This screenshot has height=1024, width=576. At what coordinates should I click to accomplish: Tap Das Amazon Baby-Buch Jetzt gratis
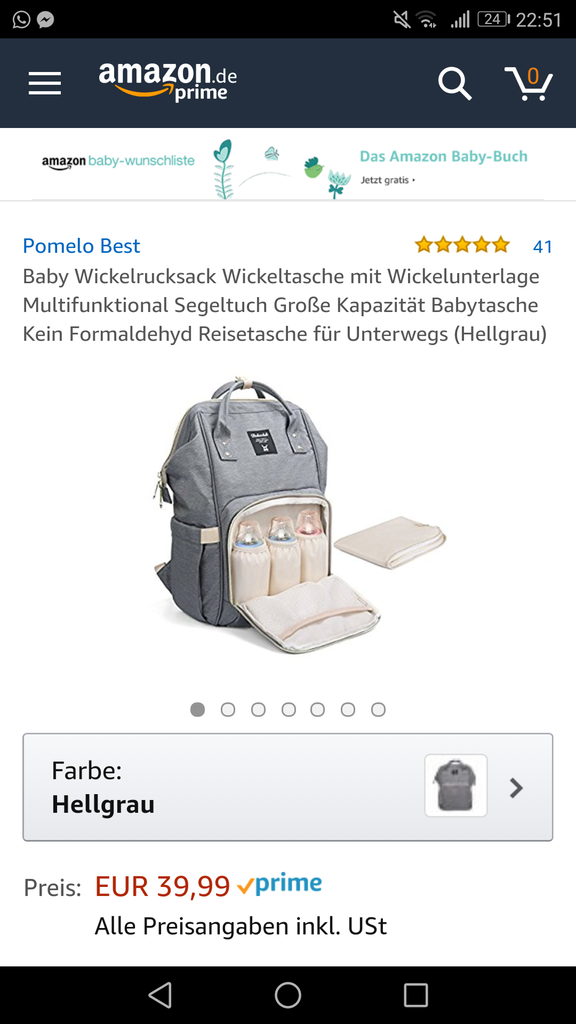443,167
